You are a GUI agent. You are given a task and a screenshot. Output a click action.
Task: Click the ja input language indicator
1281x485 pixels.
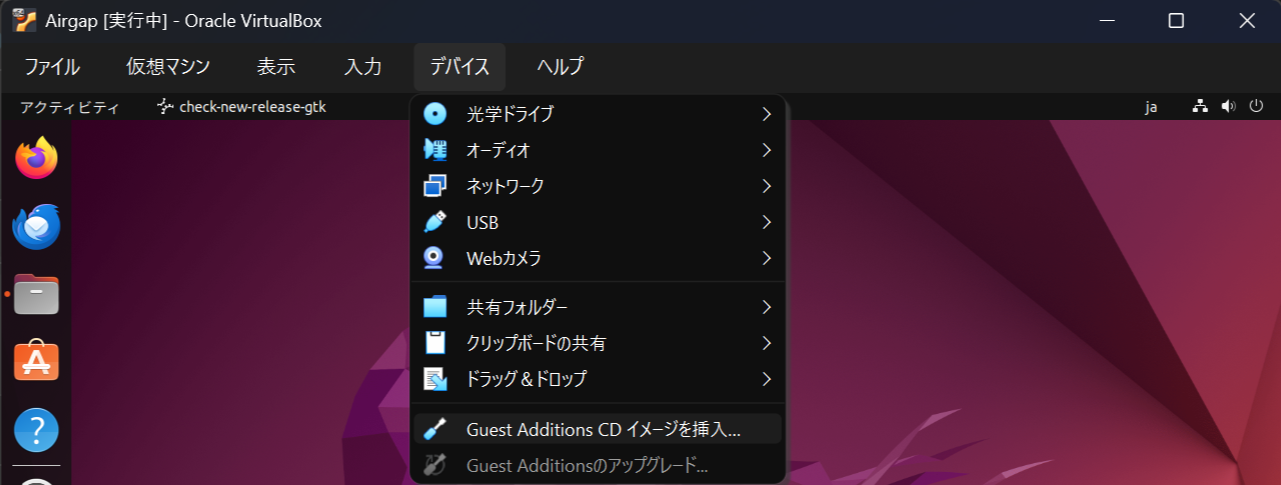[x=1151, y=107]
